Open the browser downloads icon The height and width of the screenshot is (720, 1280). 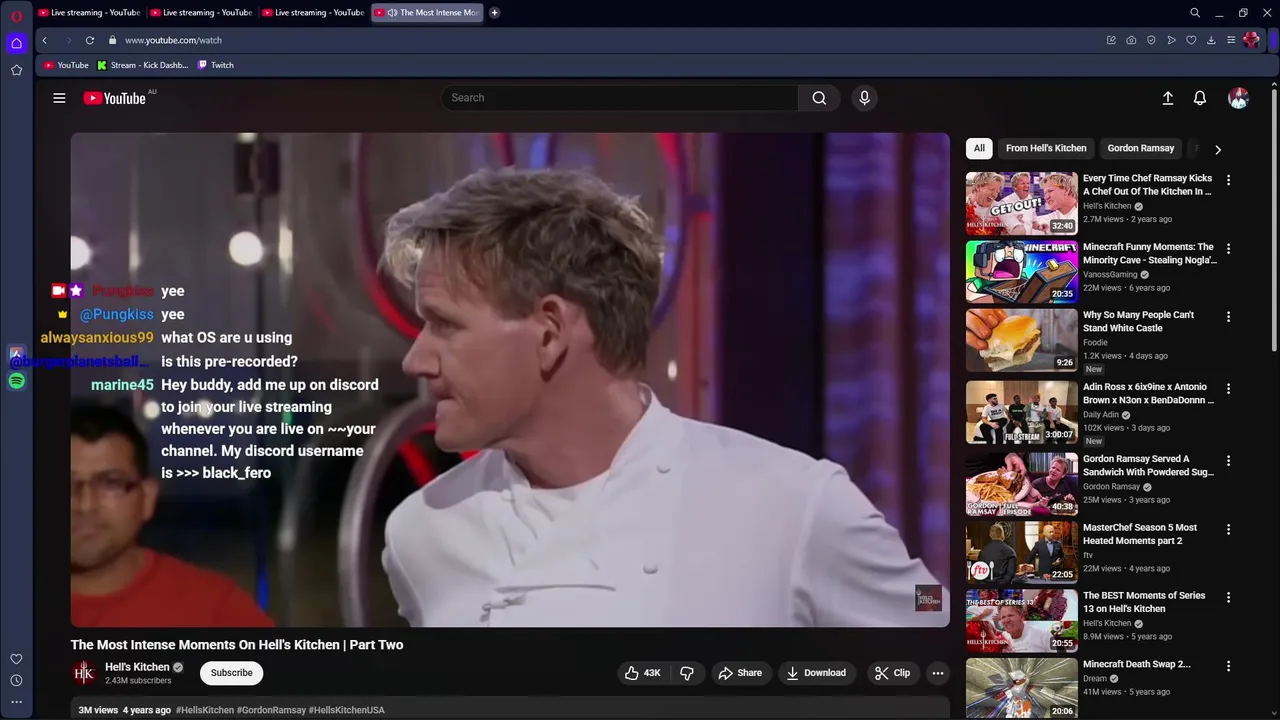[x=1211, y=40]
